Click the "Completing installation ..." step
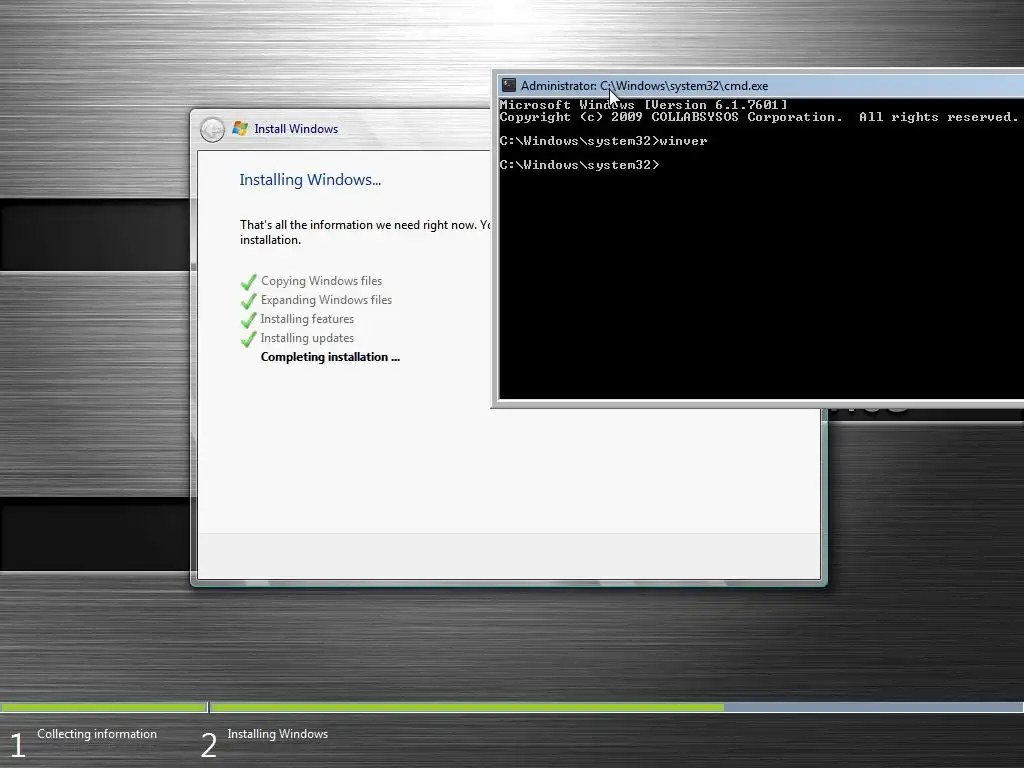The image size is (1024, 768). (x=330, y=357)
